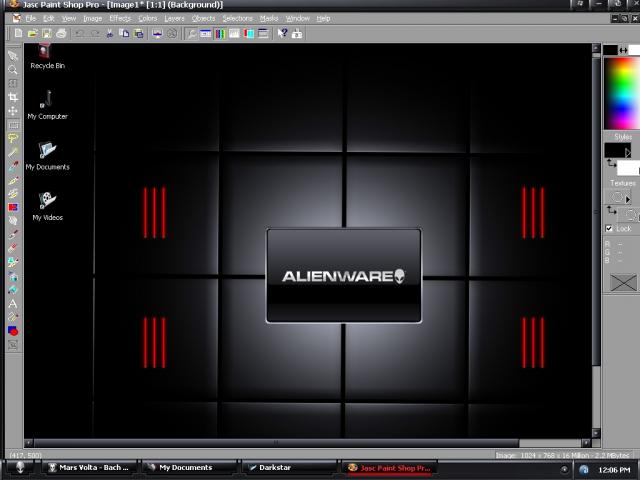The width and height of the screenshot is (640, 480).
Task: Select the Eraser tool
Action: [13, 248]
